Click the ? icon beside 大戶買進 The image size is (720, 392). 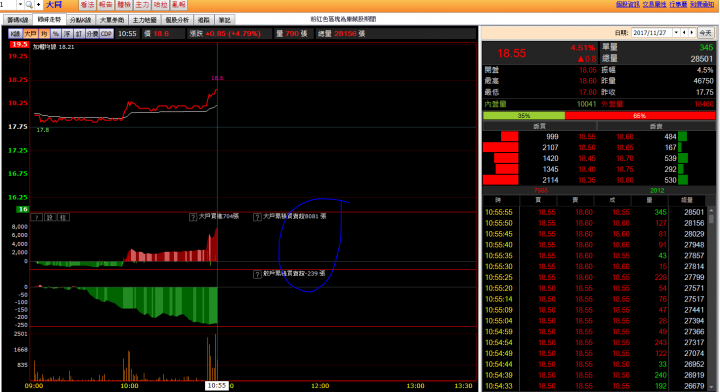[193, 217]
